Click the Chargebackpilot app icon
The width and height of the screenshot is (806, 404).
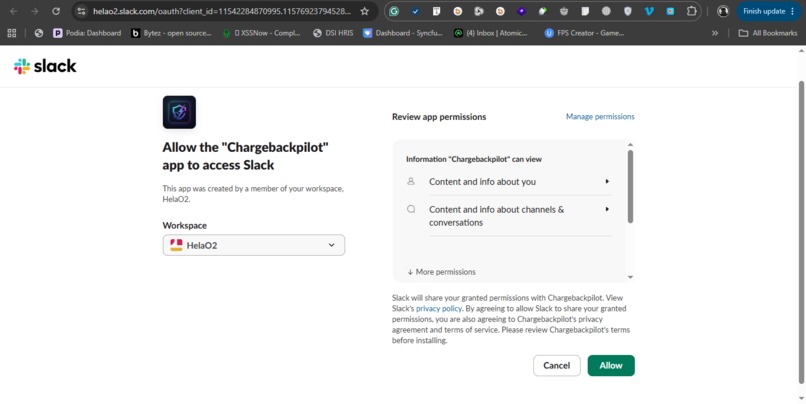click(179, 112)
